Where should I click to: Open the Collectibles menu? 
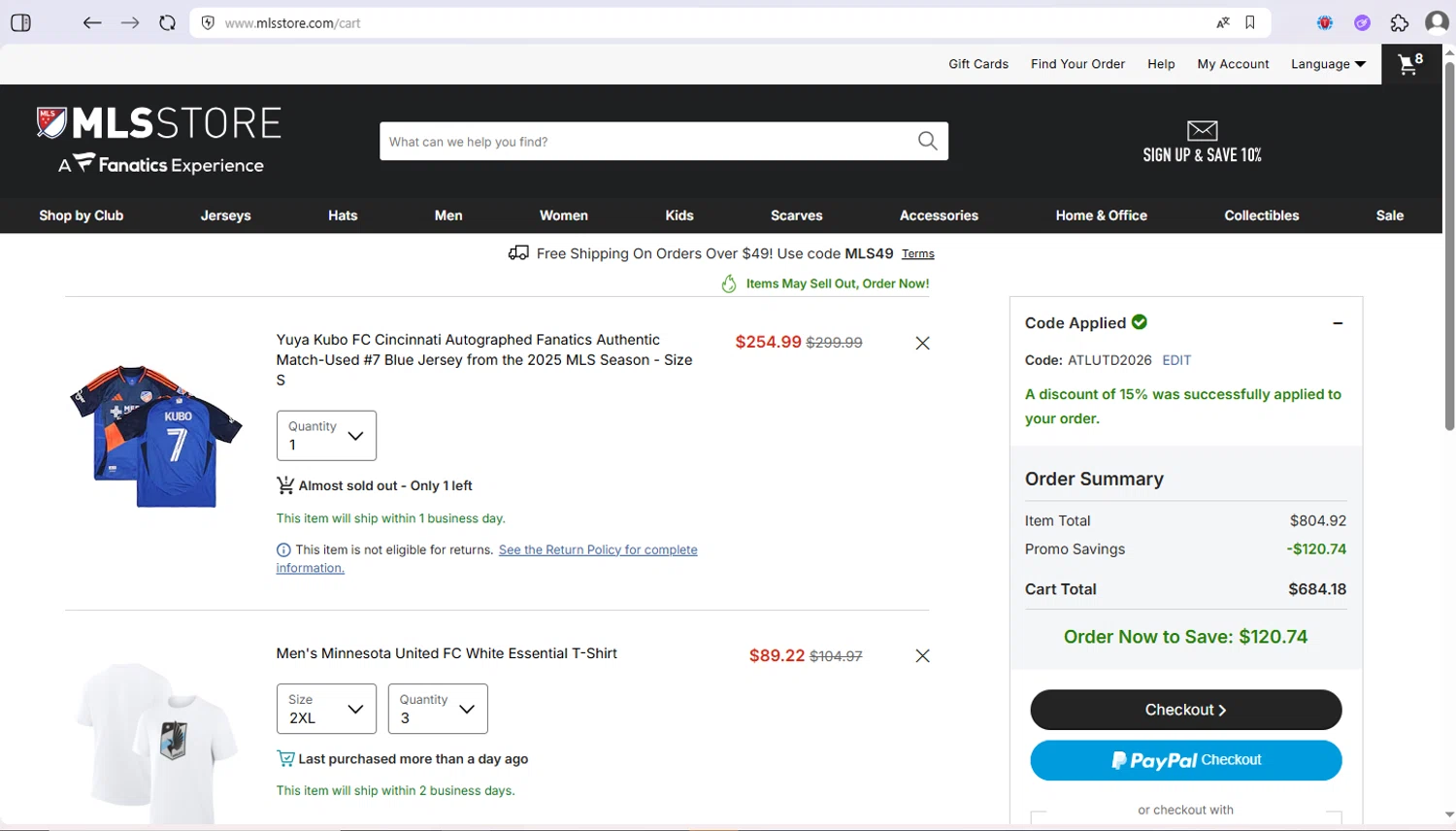pyautogui.click(x=1262, y=216)
